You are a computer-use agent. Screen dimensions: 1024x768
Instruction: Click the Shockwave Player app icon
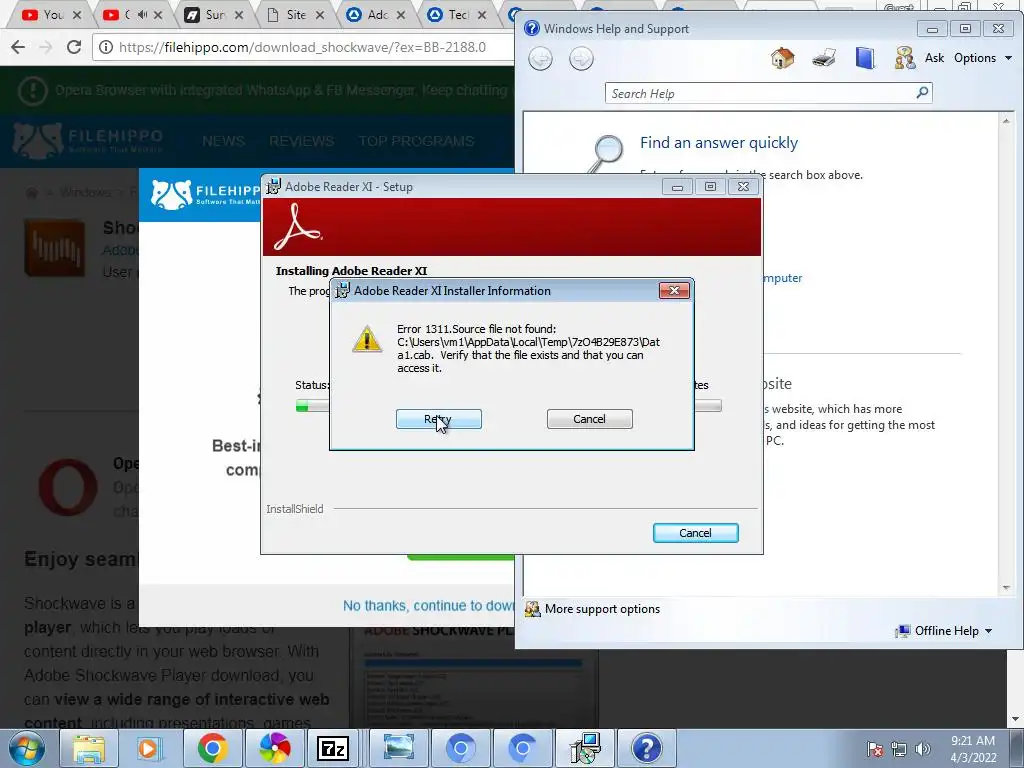coord(55,248)
